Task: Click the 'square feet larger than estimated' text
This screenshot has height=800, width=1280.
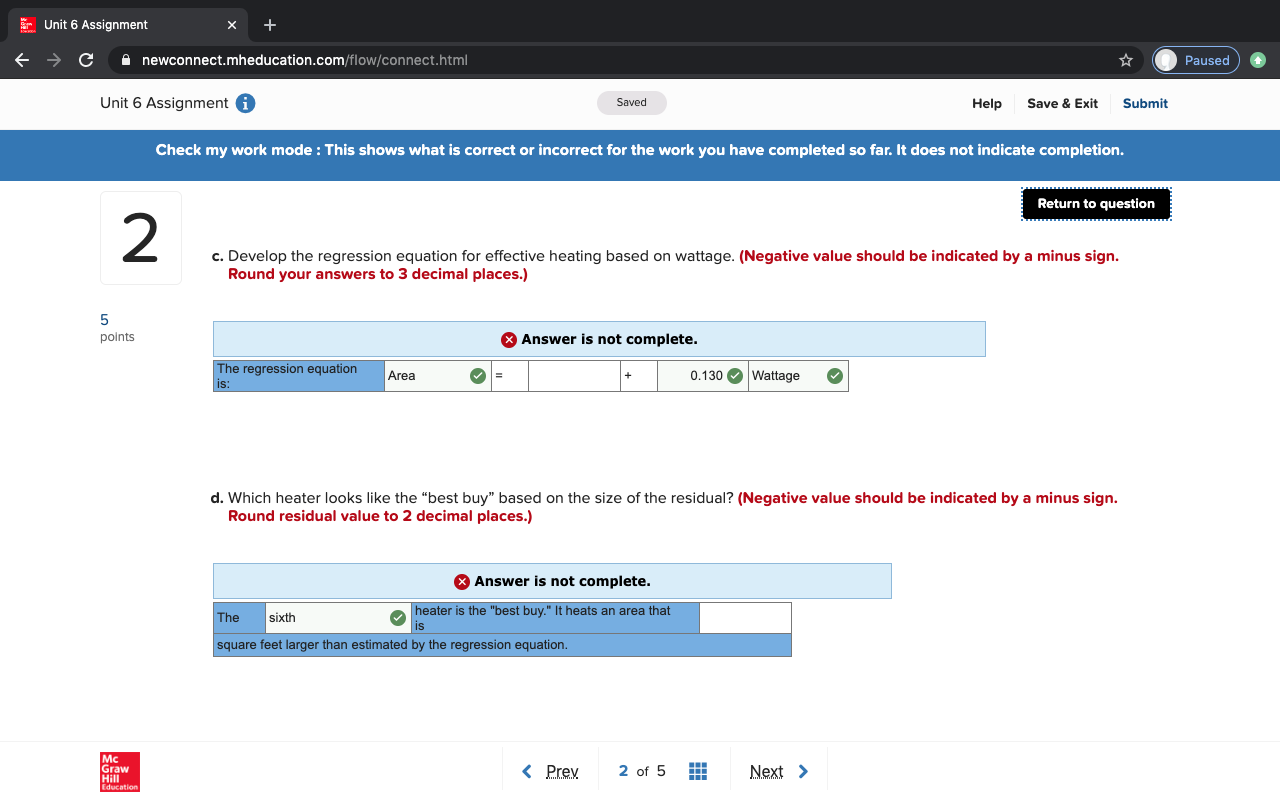Action: (x=392, y=645)
